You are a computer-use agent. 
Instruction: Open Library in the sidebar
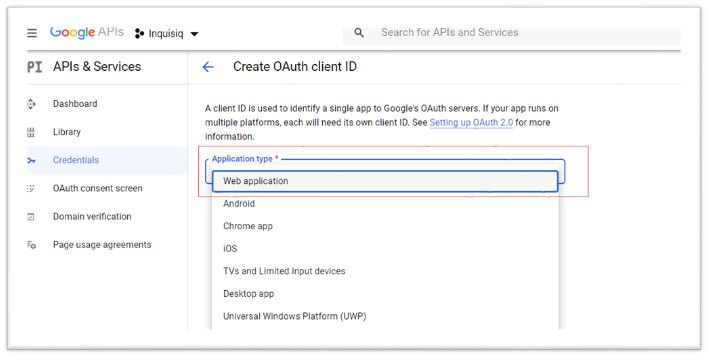67,132
